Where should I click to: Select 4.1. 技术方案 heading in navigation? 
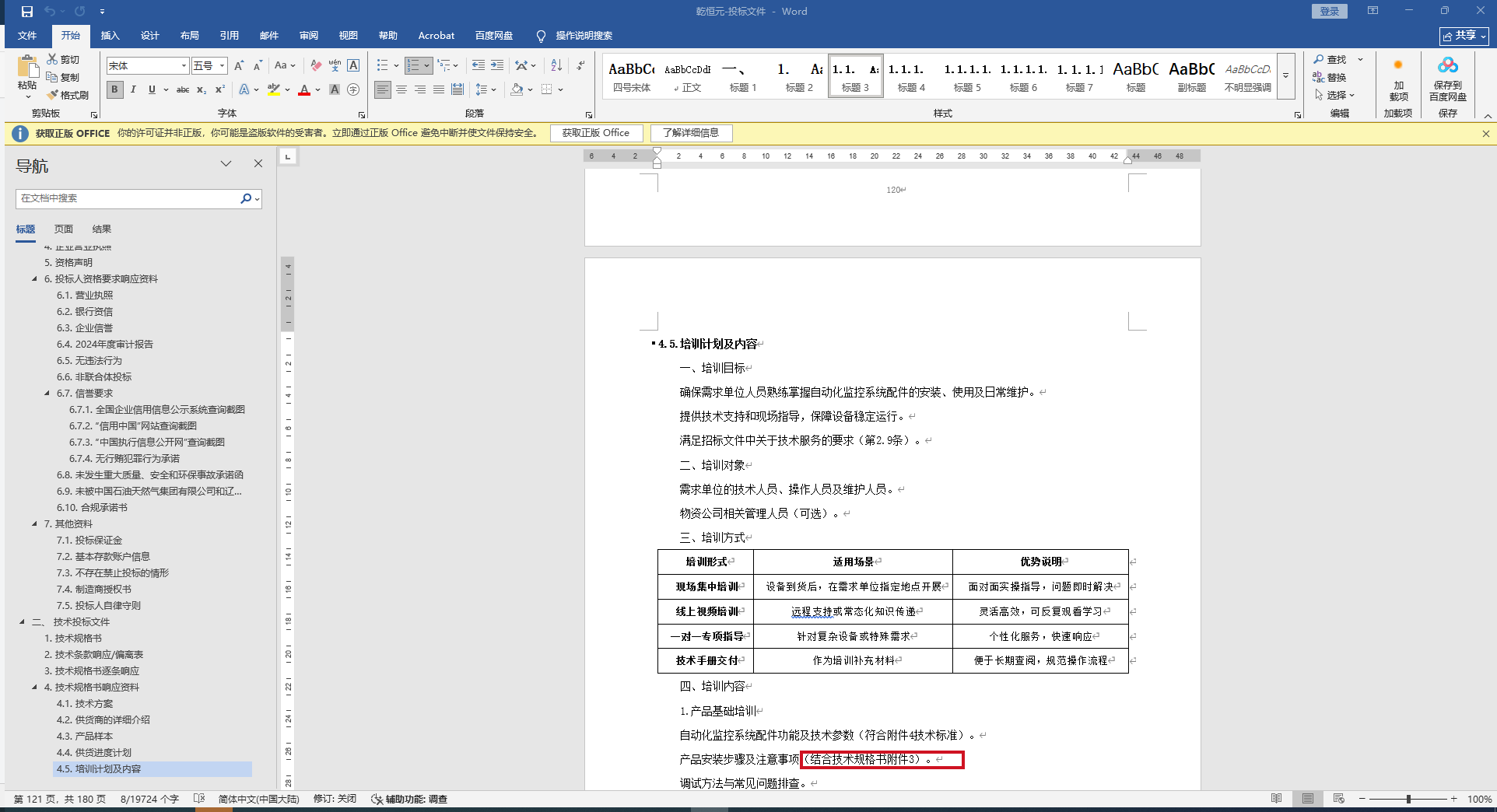tap(85, 704)
